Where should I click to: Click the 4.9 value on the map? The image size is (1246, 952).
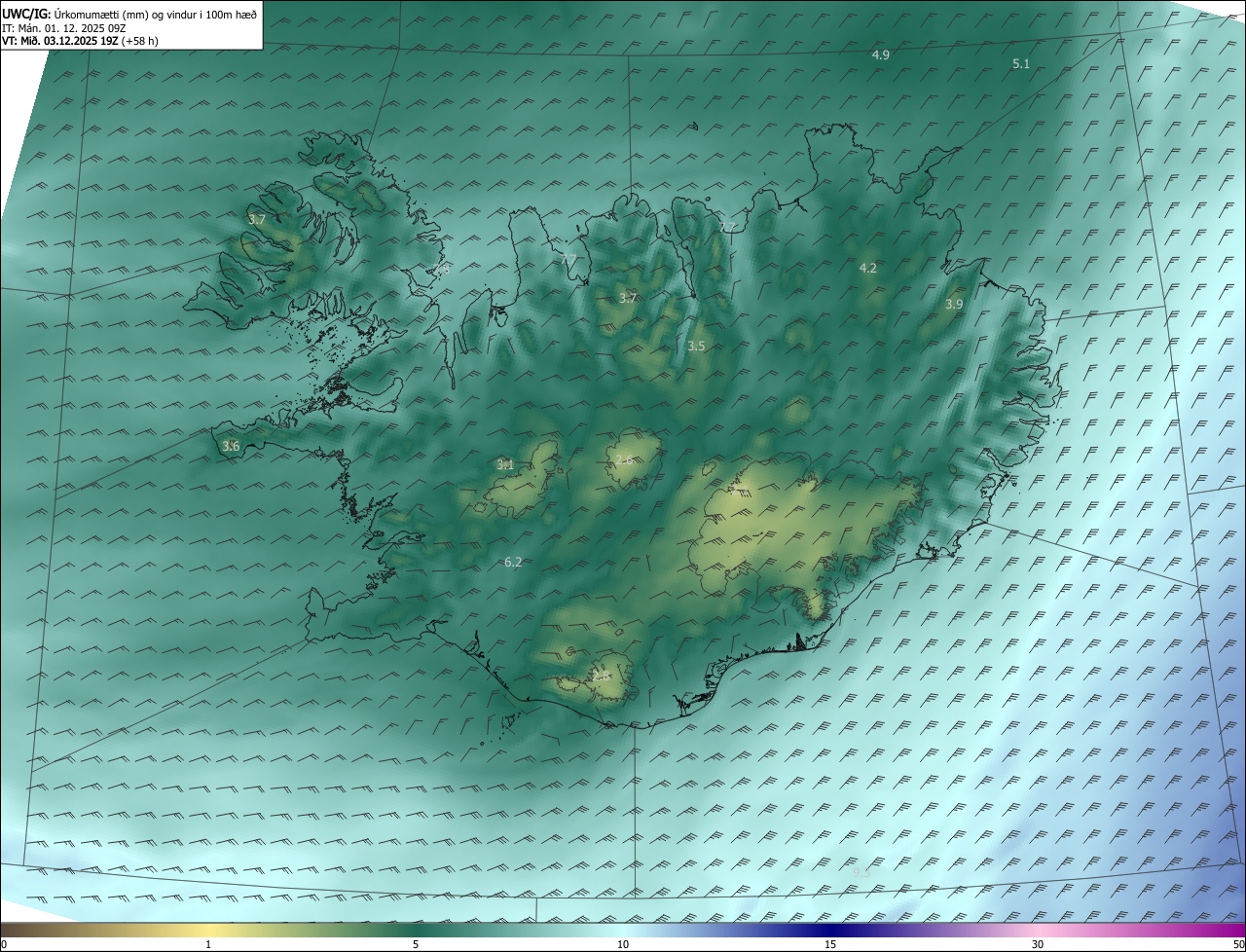point(880,55)
